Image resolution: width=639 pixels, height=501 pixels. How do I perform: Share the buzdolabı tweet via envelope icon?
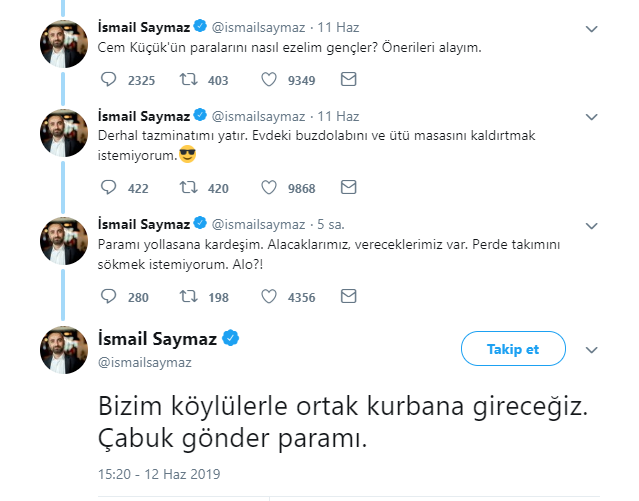point(348,187)
